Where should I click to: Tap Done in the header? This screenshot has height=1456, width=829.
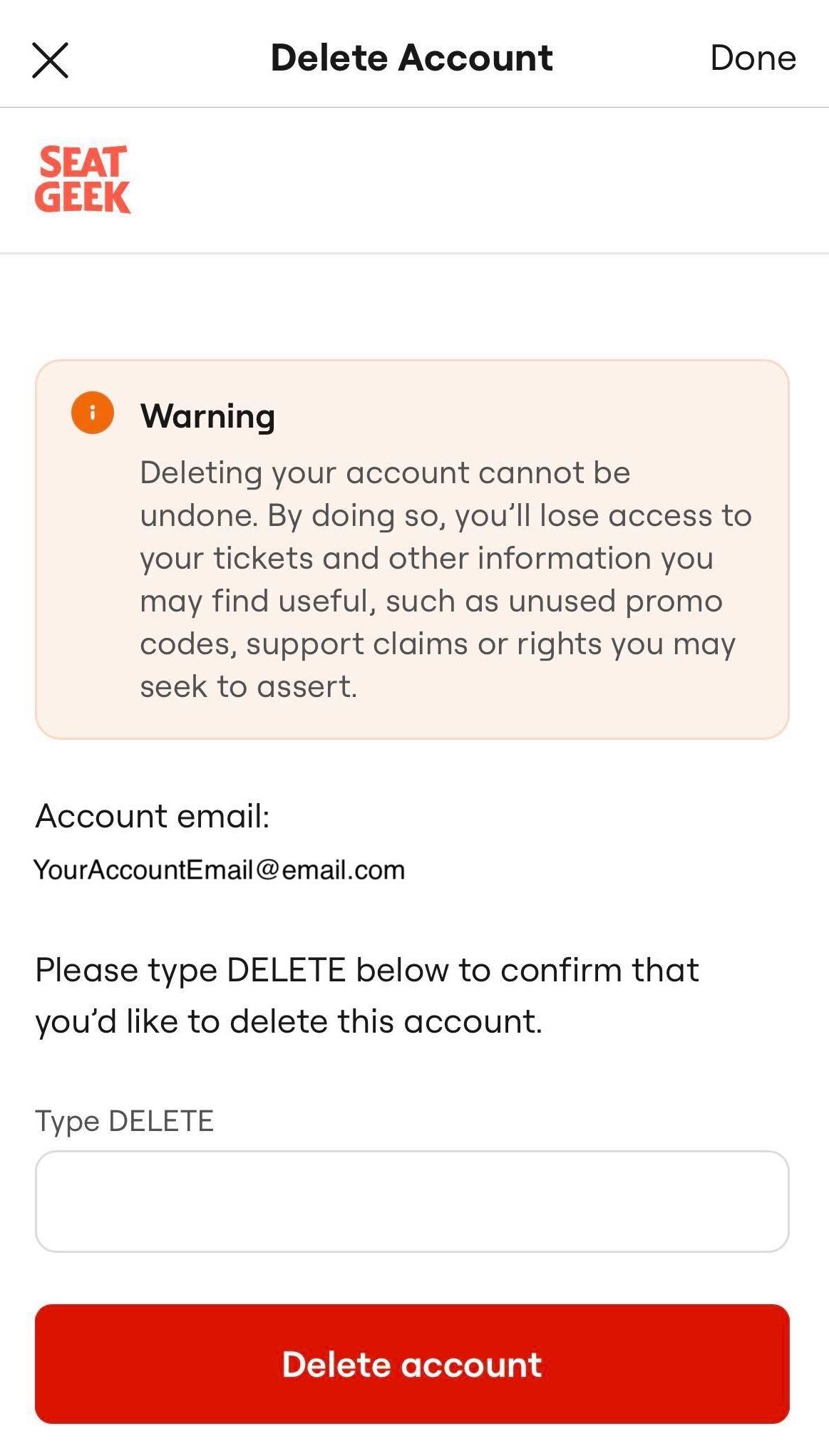tap(753, 58)
